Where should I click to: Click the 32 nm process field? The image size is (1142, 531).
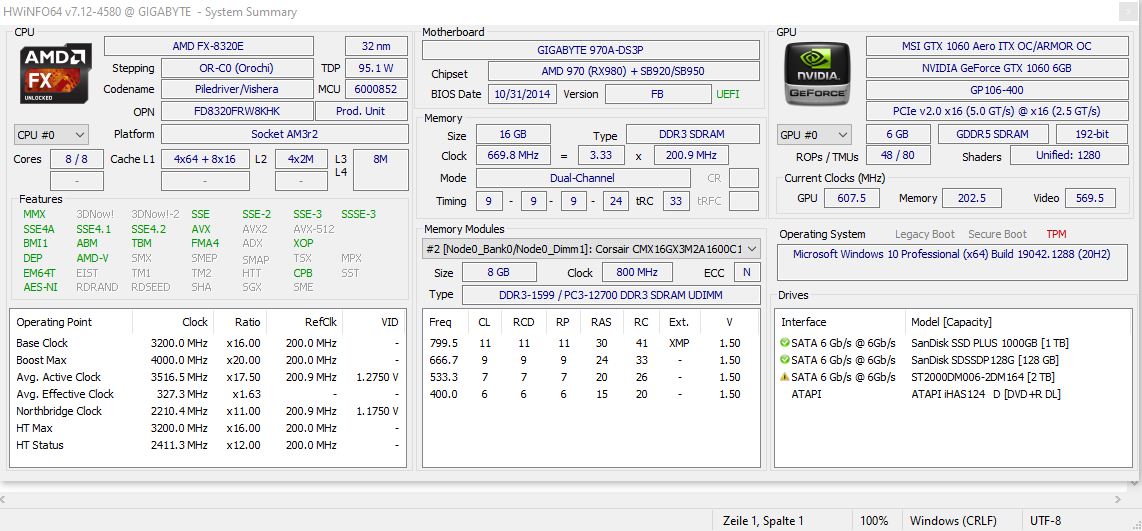point(376,46)
